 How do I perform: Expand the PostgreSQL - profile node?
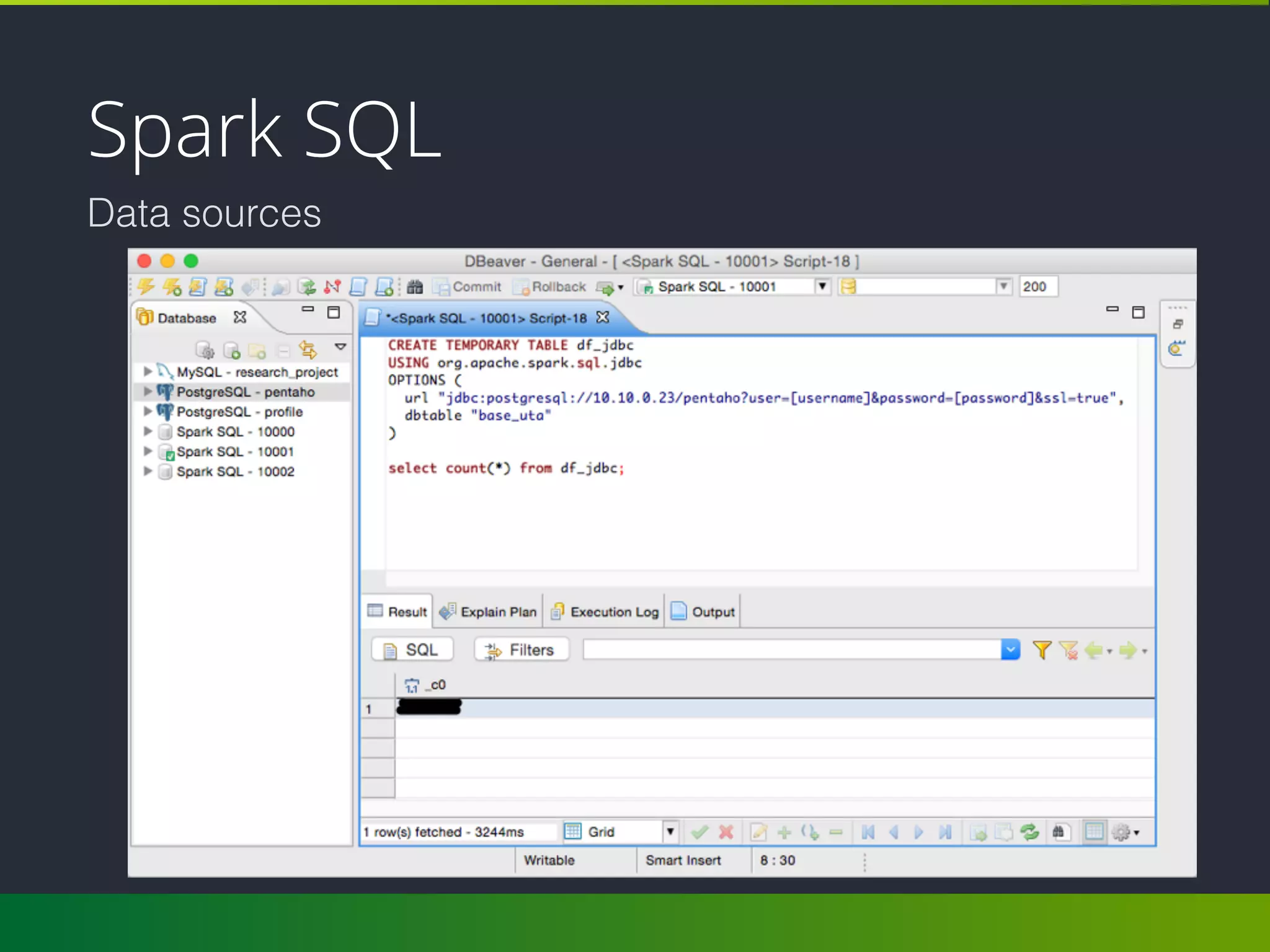148,411
